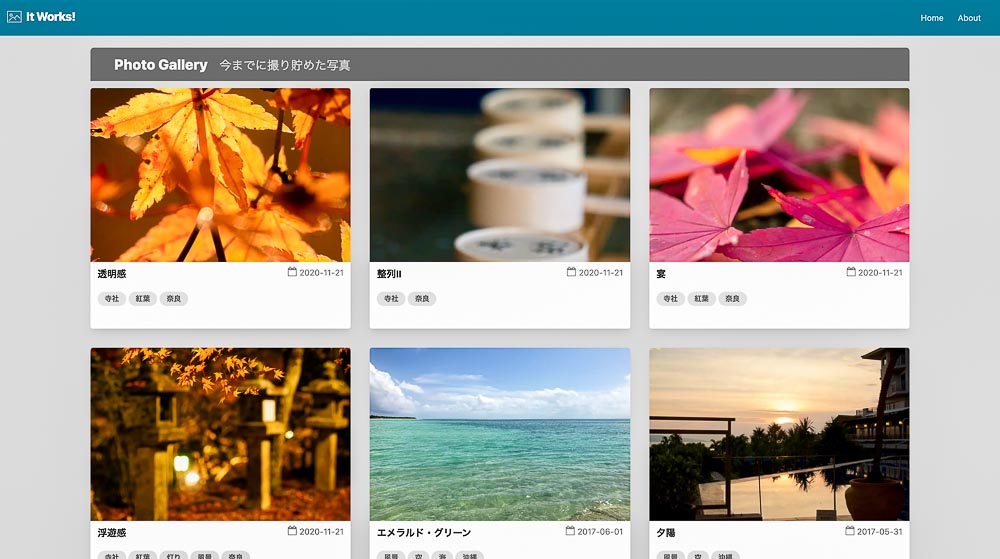
Task: Select the 寺社 tag on the 透明感 card
Action: (x=110, y=299)
